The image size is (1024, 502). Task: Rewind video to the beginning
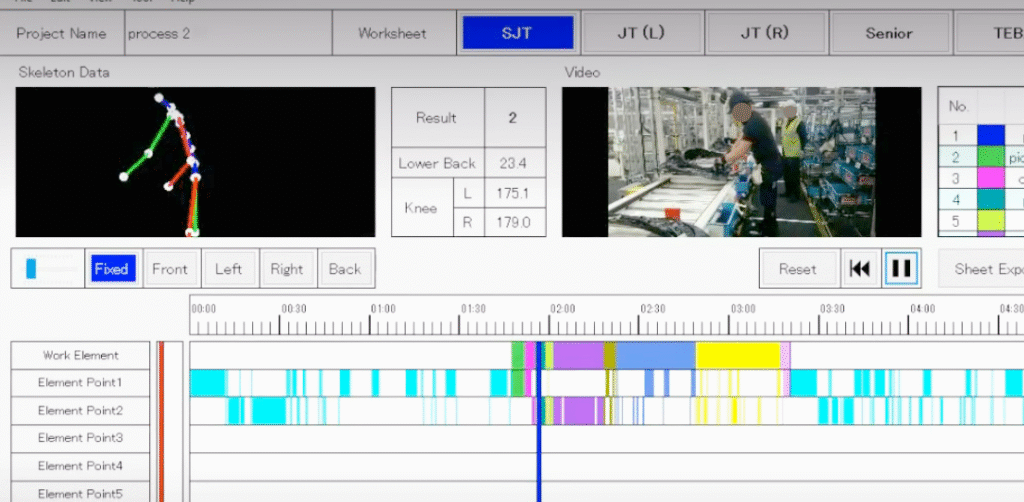pos(859,268)
